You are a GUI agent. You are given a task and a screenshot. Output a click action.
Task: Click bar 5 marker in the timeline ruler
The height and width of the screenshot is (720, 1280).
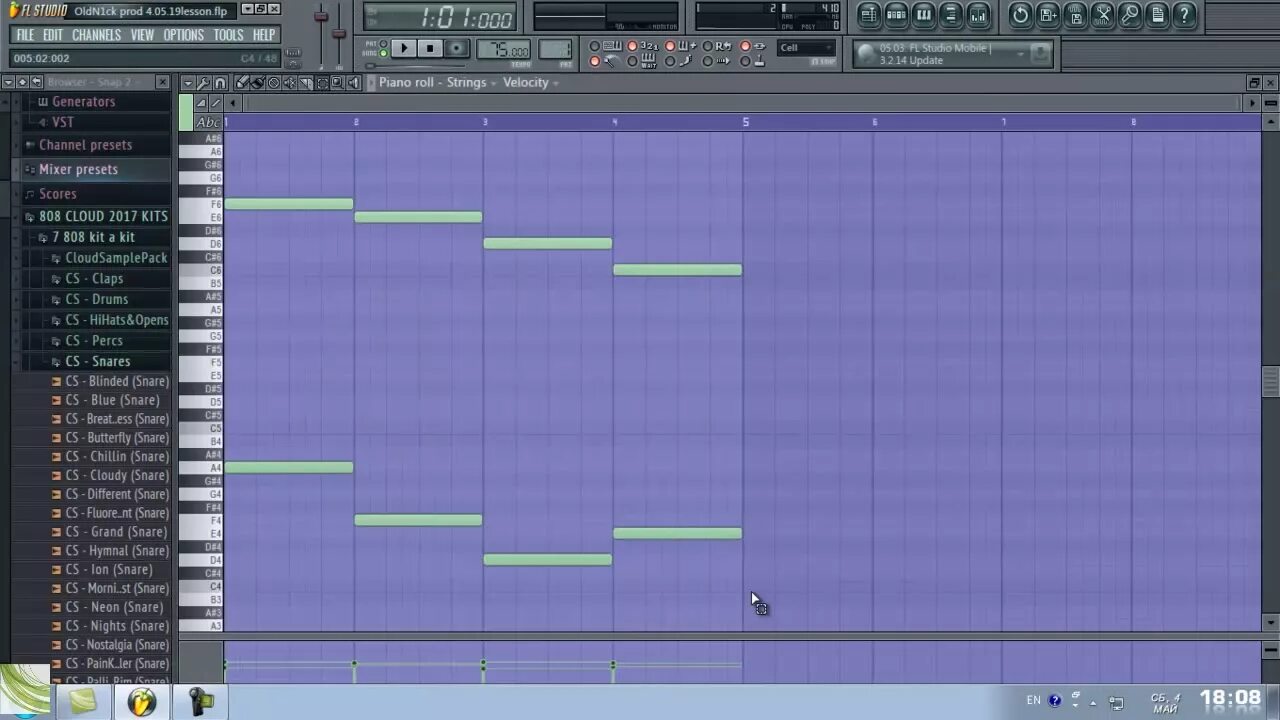745,122
